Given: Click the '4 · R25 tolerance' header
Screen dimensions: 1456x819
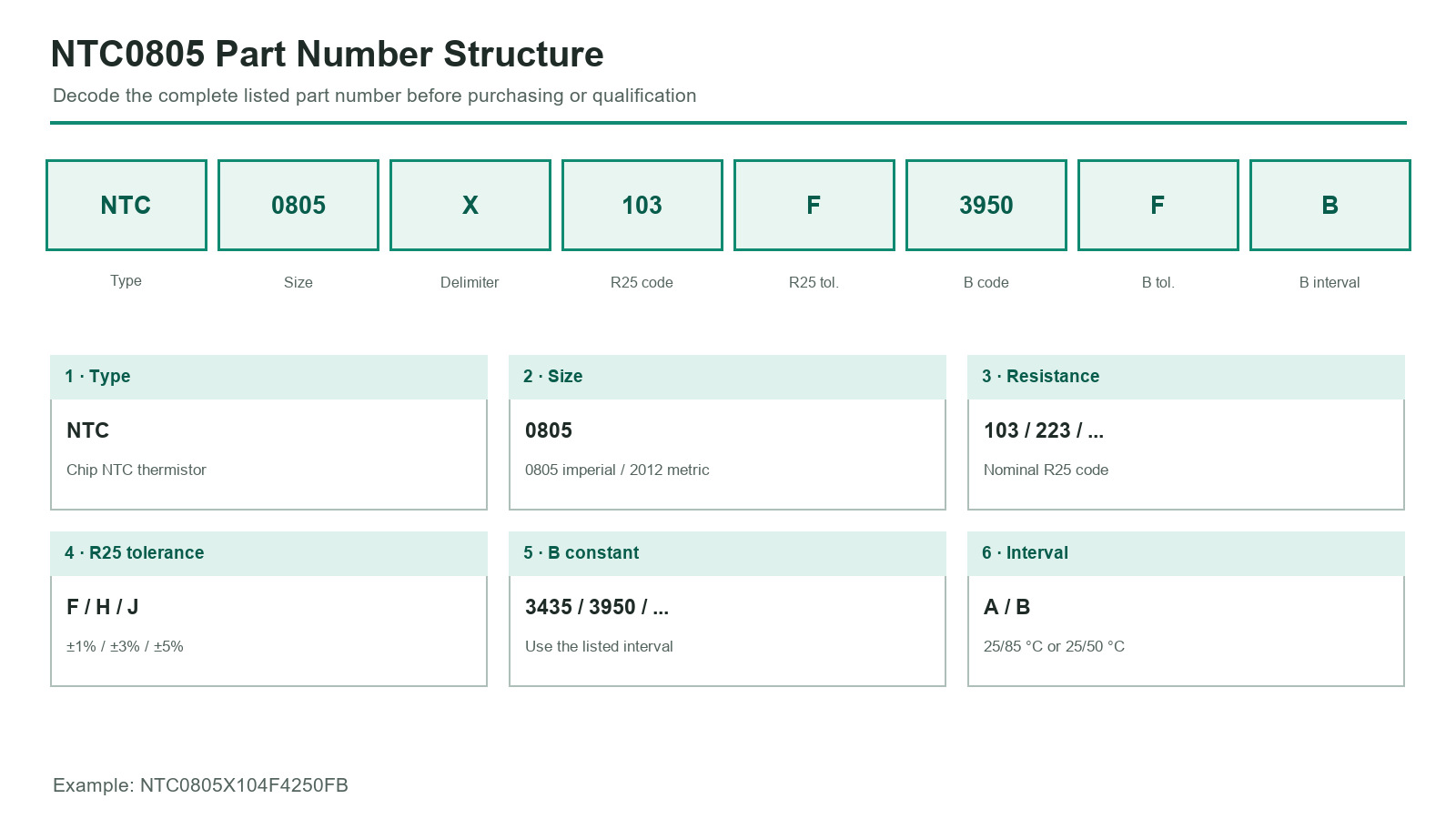Looking at the screenshot, I should click(x=268, y=553).
